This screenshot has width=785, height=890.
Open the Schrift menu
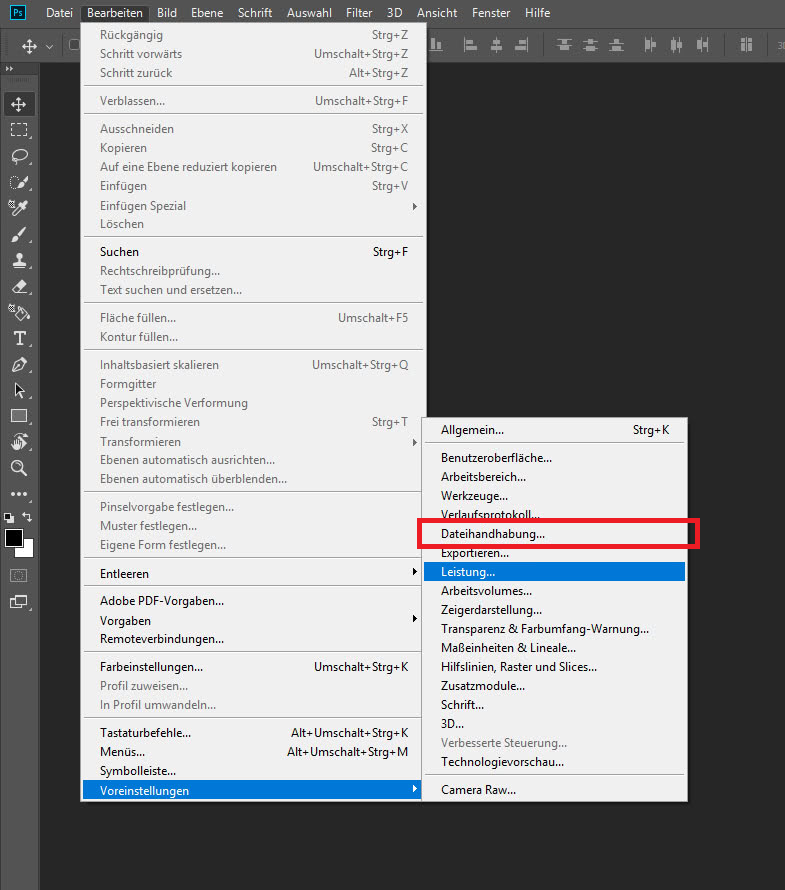(x=255, y=12)
